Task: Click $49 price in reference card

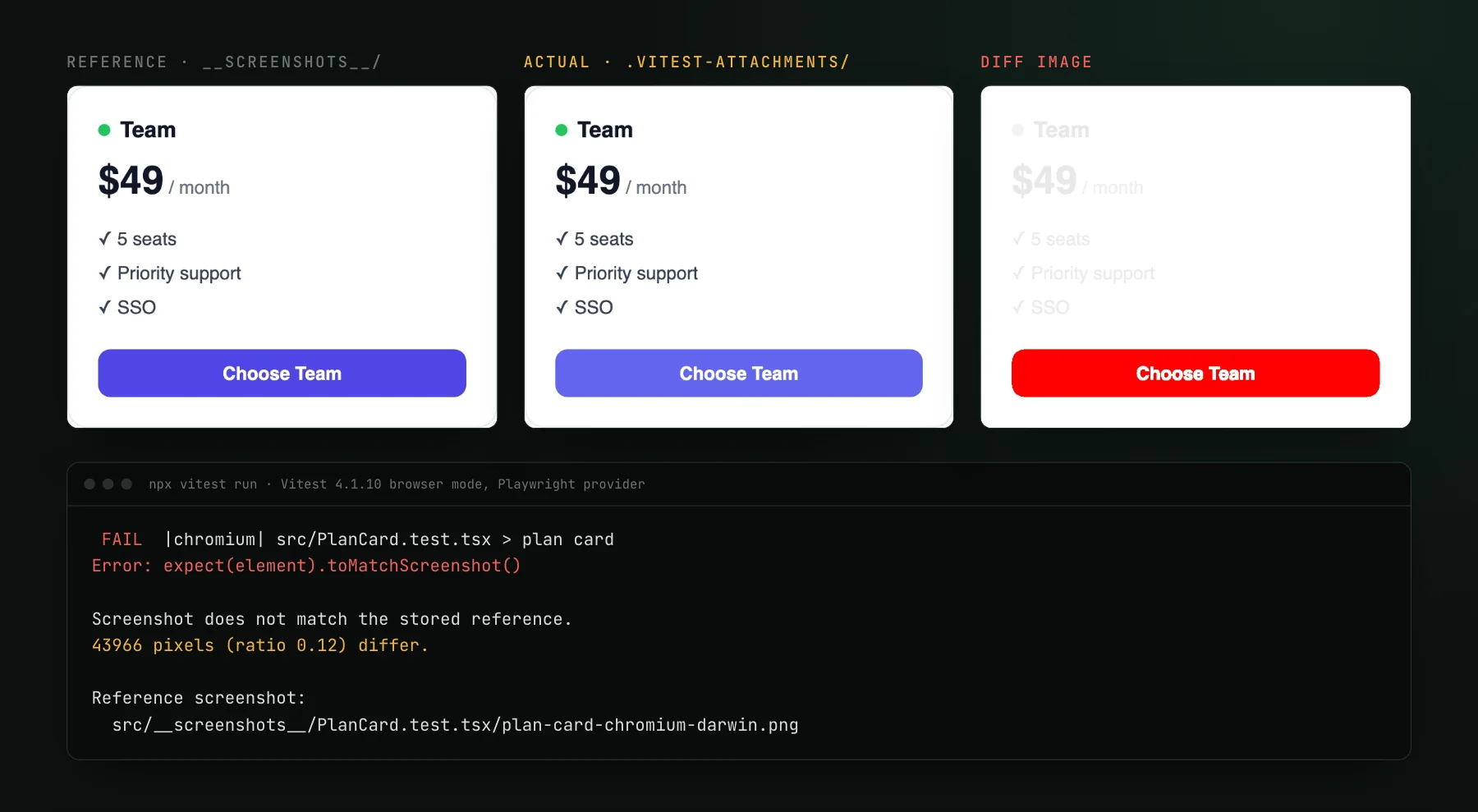Action: pyautogui.click(x=131, y=181)
